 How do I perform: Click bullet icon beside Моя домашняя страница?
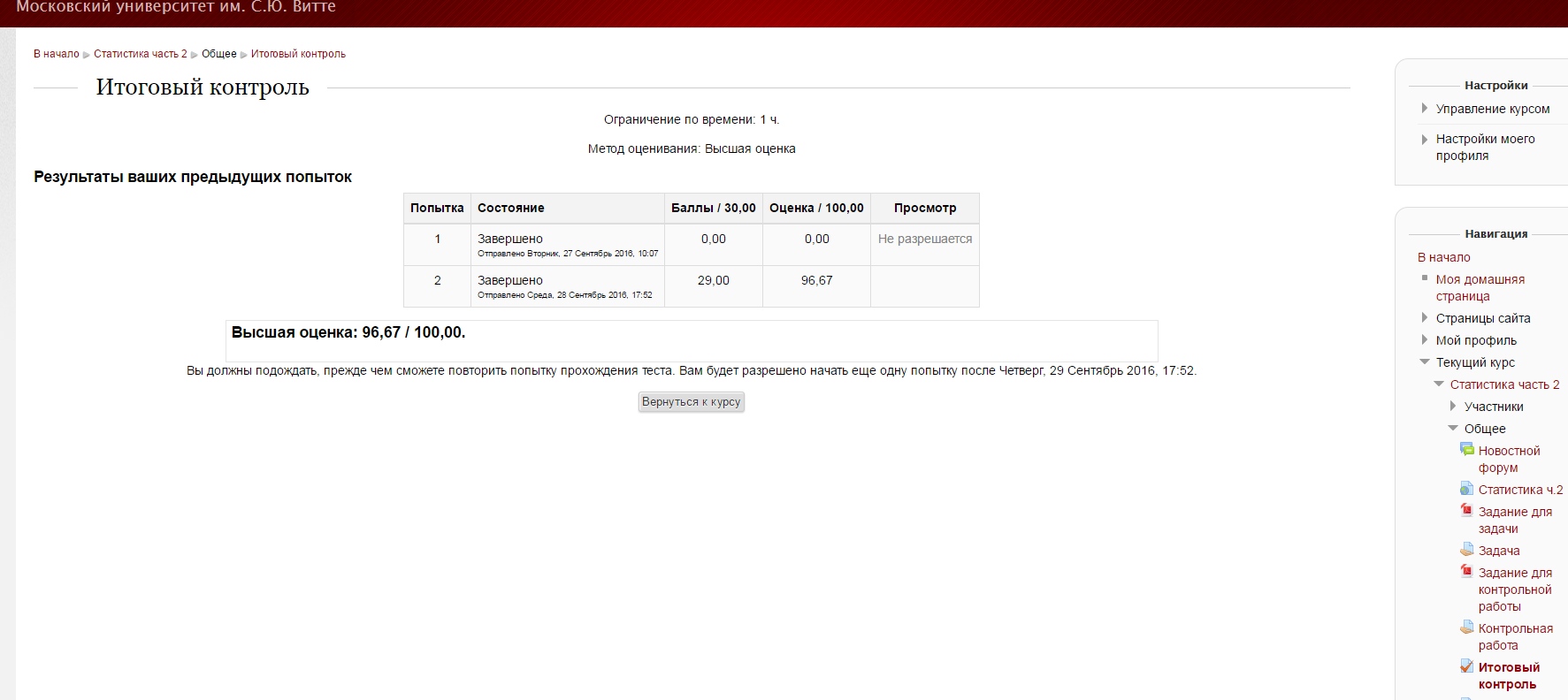[1425, 278]
